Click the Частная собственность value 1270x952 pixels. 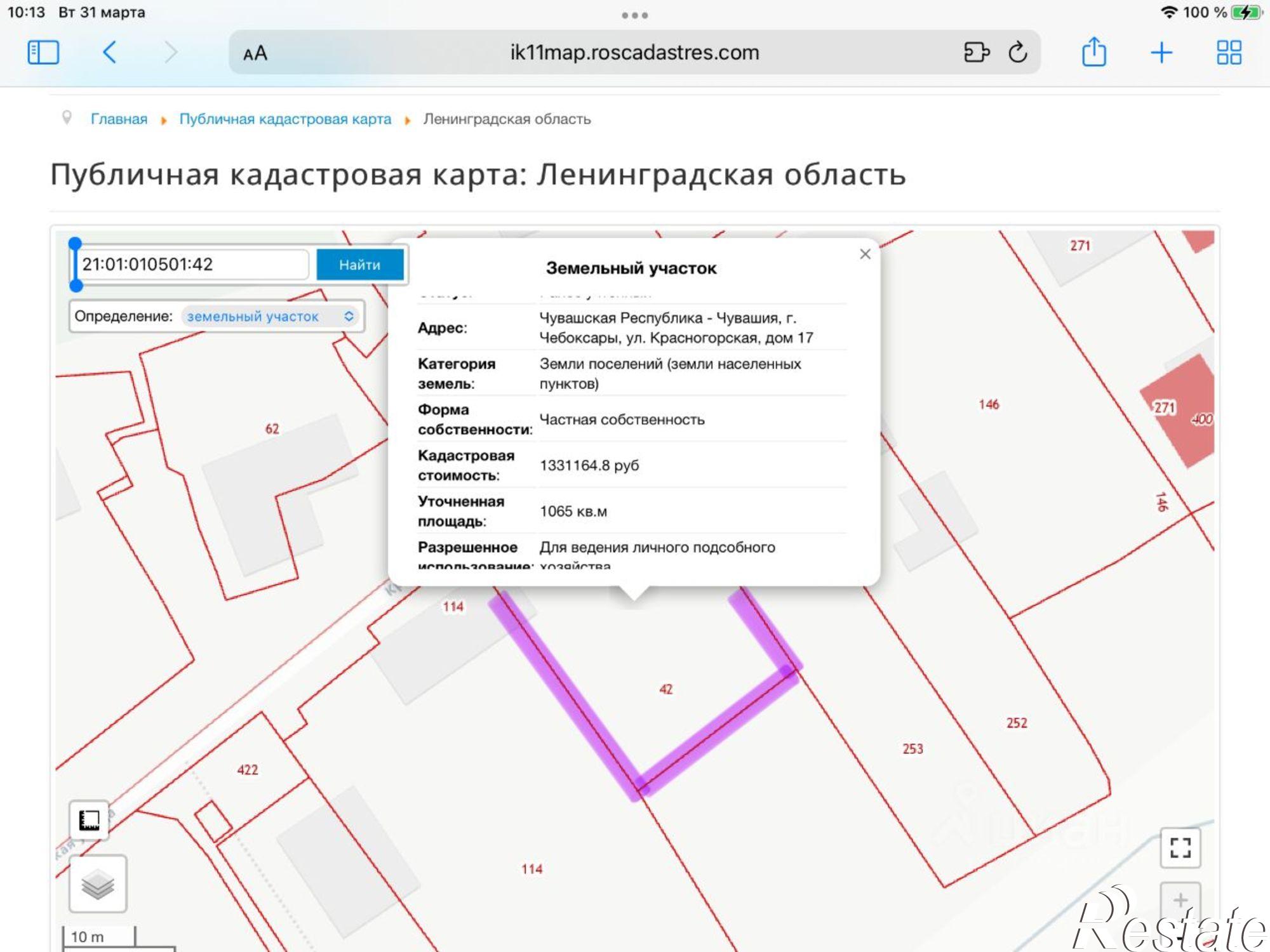click(622, 420)
